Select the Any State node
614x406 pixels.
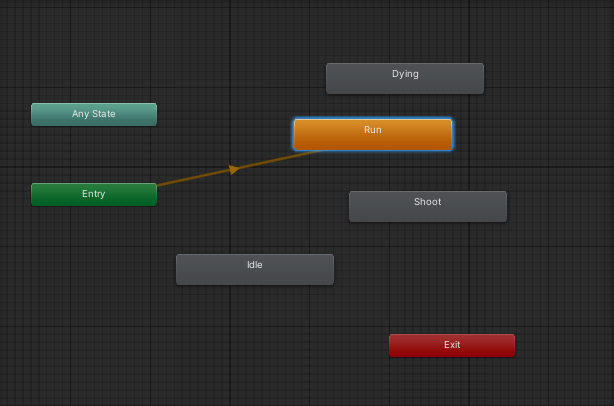(94, 114)
